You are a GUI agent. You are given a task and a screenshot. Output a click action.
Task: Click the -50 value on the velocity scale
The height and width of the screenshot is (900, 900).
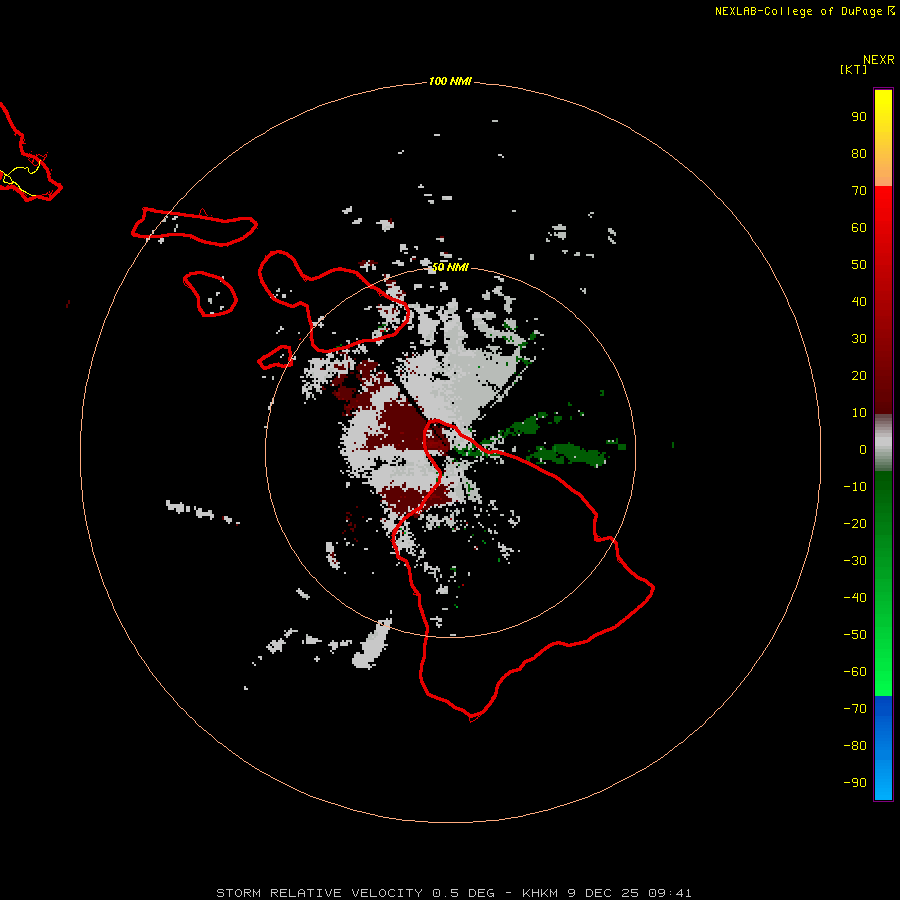(x=855, y=635)
